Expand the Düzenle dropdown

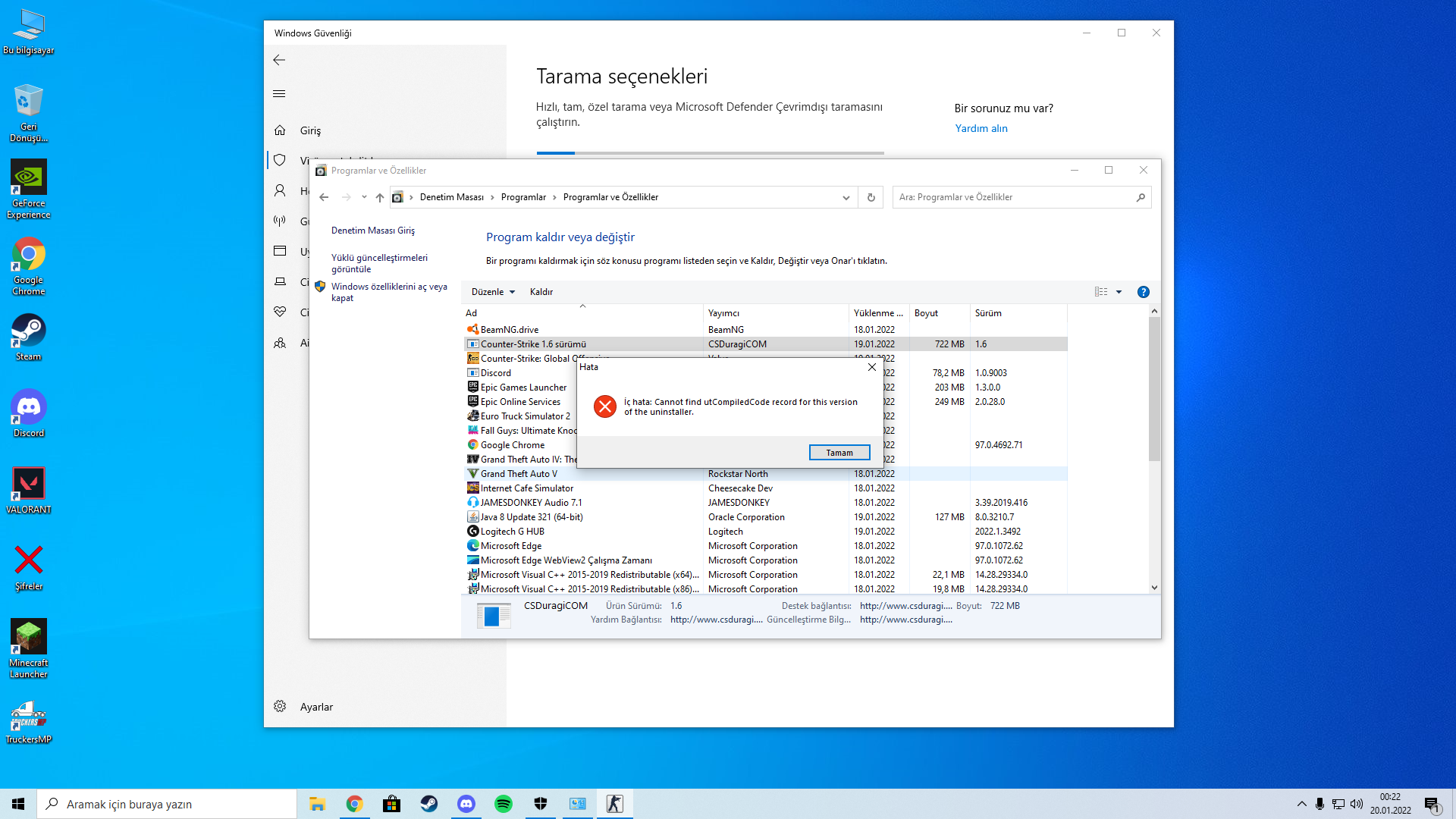coord(493,292)
